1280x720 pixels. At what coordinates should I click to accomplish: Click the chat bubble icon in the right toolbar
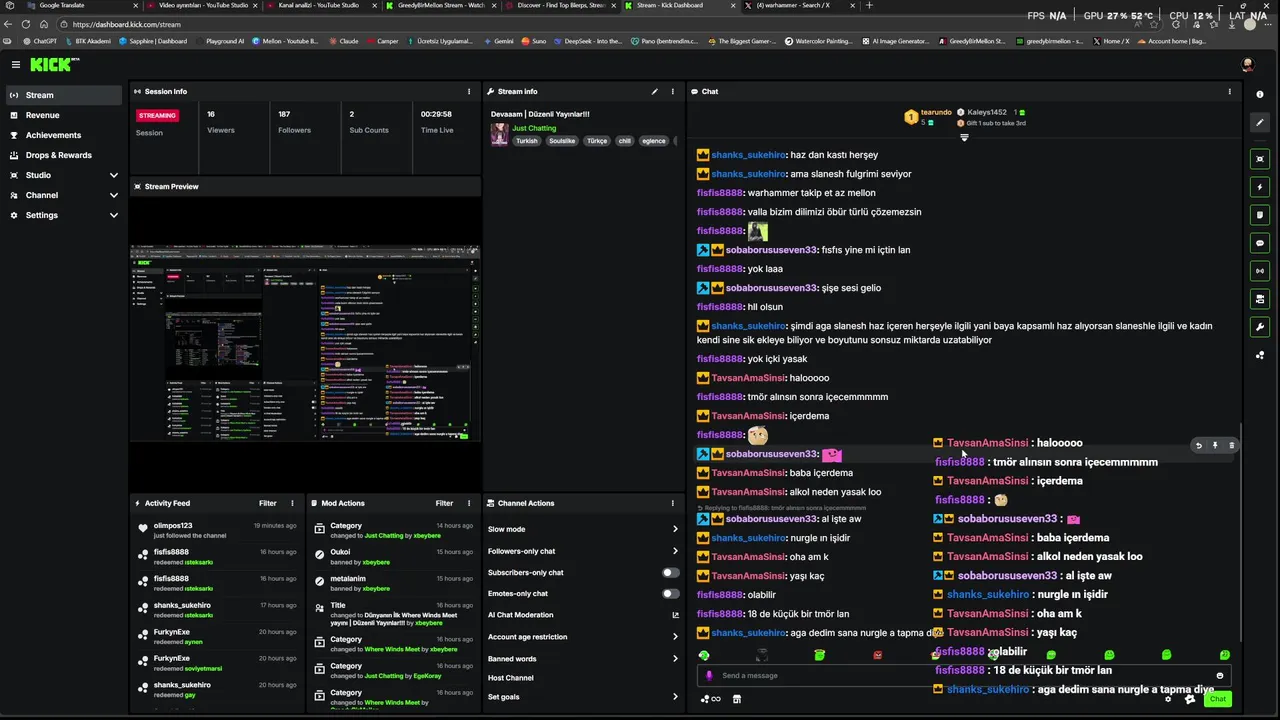click(1260, 242)
